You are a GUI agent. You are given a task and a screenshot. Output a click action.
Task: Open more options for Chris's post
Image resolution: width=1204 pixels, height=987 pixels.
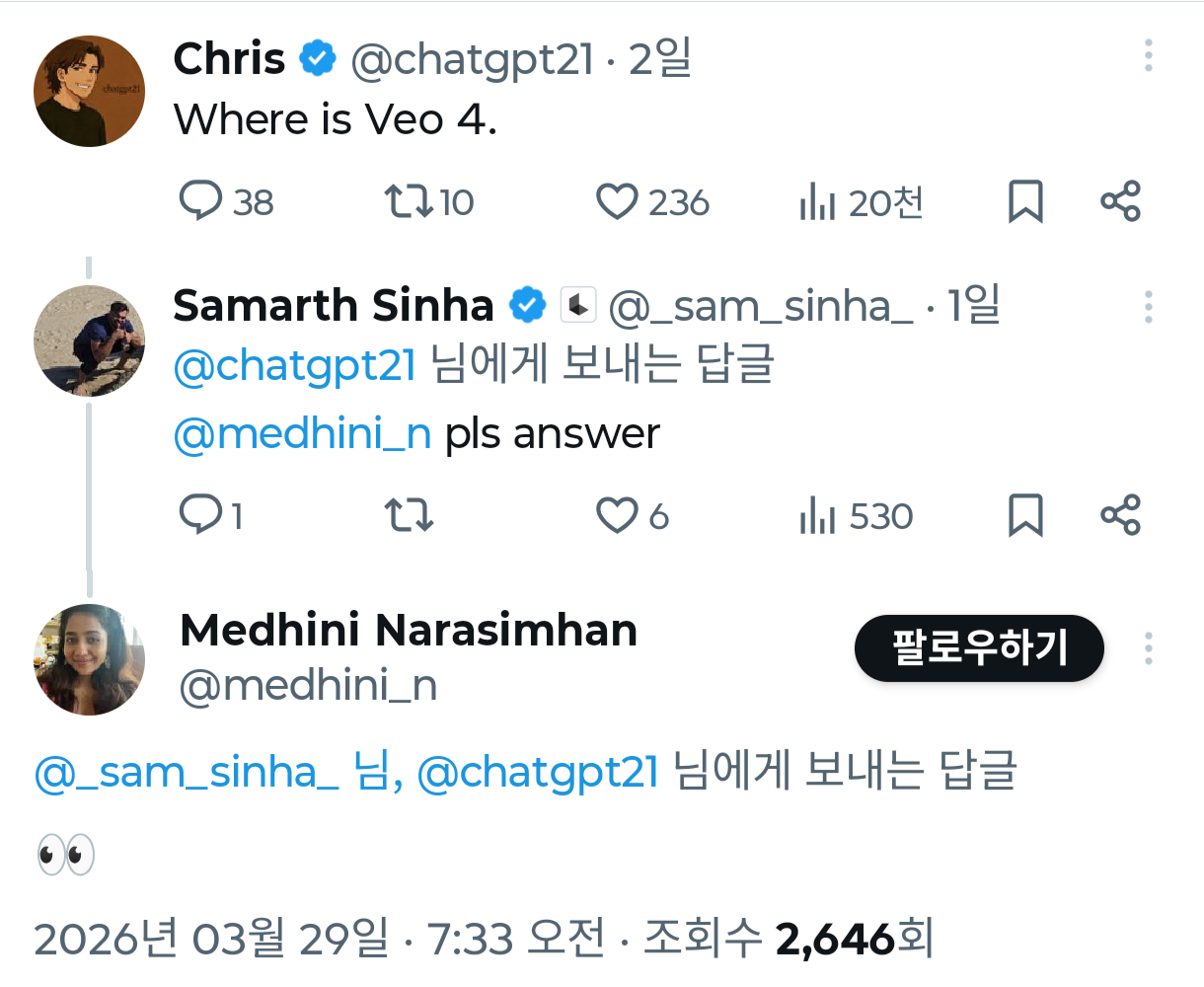(x=1148, y=56)
